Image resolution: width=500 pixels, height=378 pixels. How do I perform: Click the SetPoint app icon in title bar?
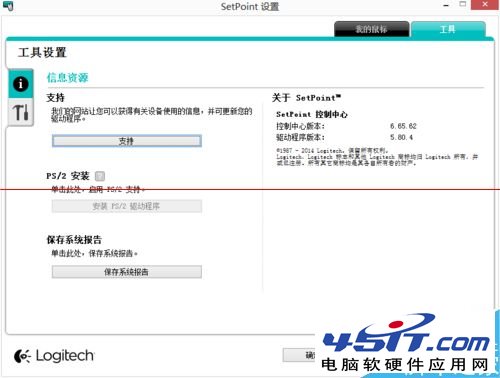coord(8,5)
